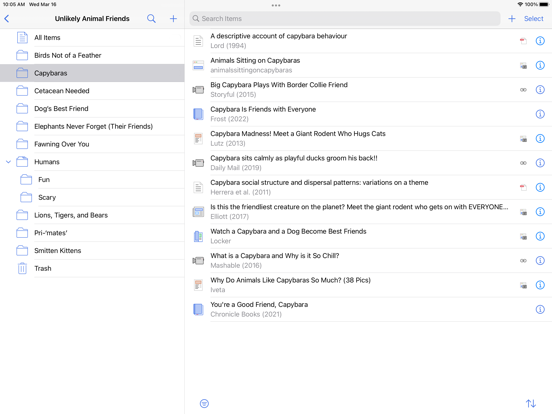
Task: Show info for Capybara Is Friends with Everyone
Action: (540, 114)
